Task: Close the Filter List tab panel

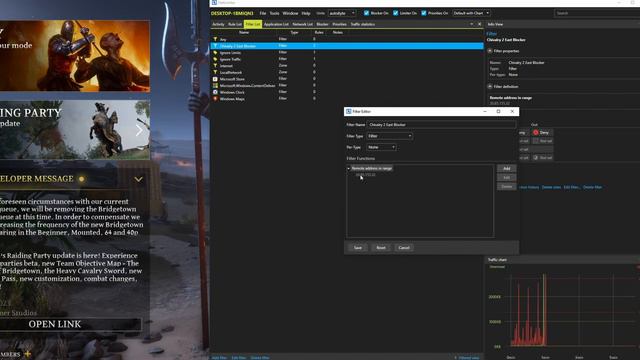Action: click(x=480, y=24)
